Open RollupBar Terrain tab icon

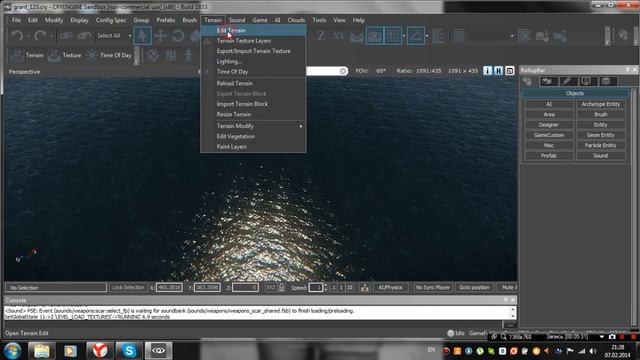click(547, 81)
